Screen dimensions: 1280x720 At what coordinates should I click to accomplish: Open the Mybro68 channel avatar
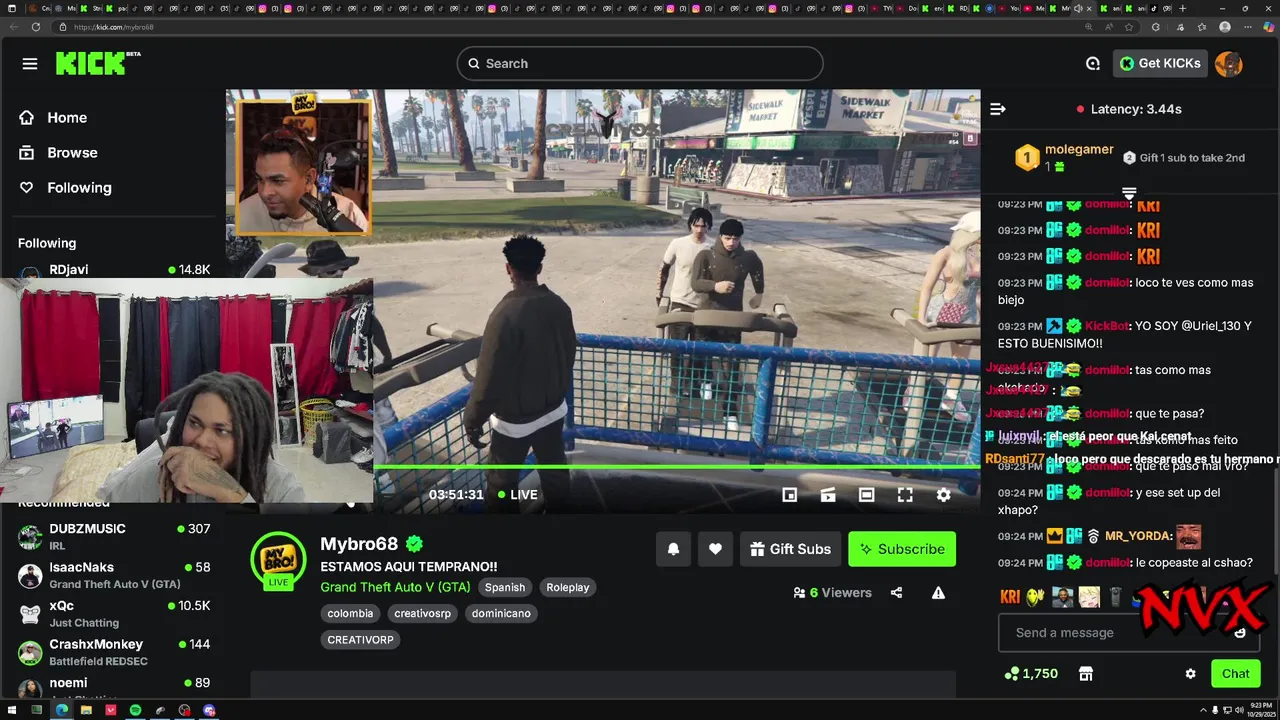(278, 560)
